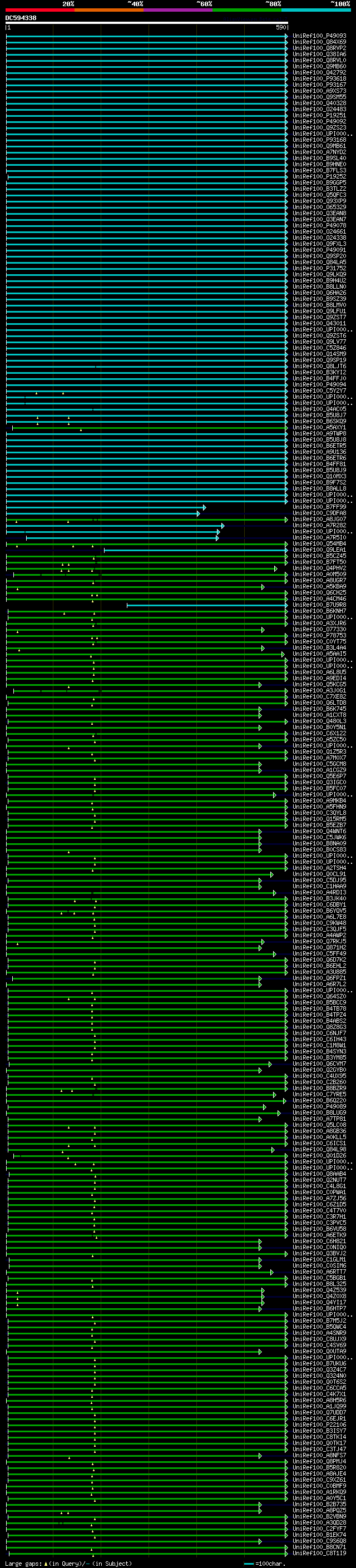
Task: Click the red 20% identity legend swatch
Action: pyautogui.click(x=40, y=10)
